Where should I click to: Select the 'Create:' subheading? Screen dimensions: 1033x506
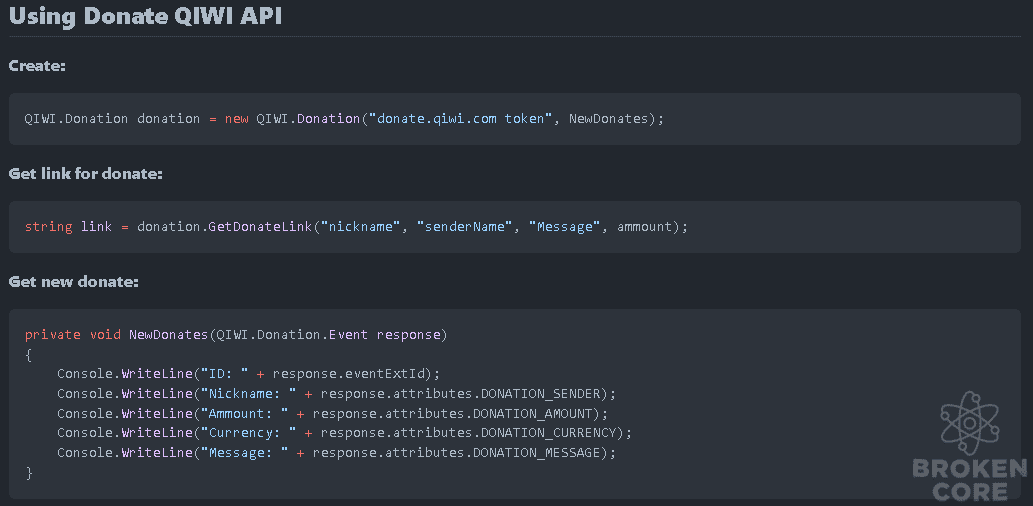pyautogui.click(x=38, y=67)
